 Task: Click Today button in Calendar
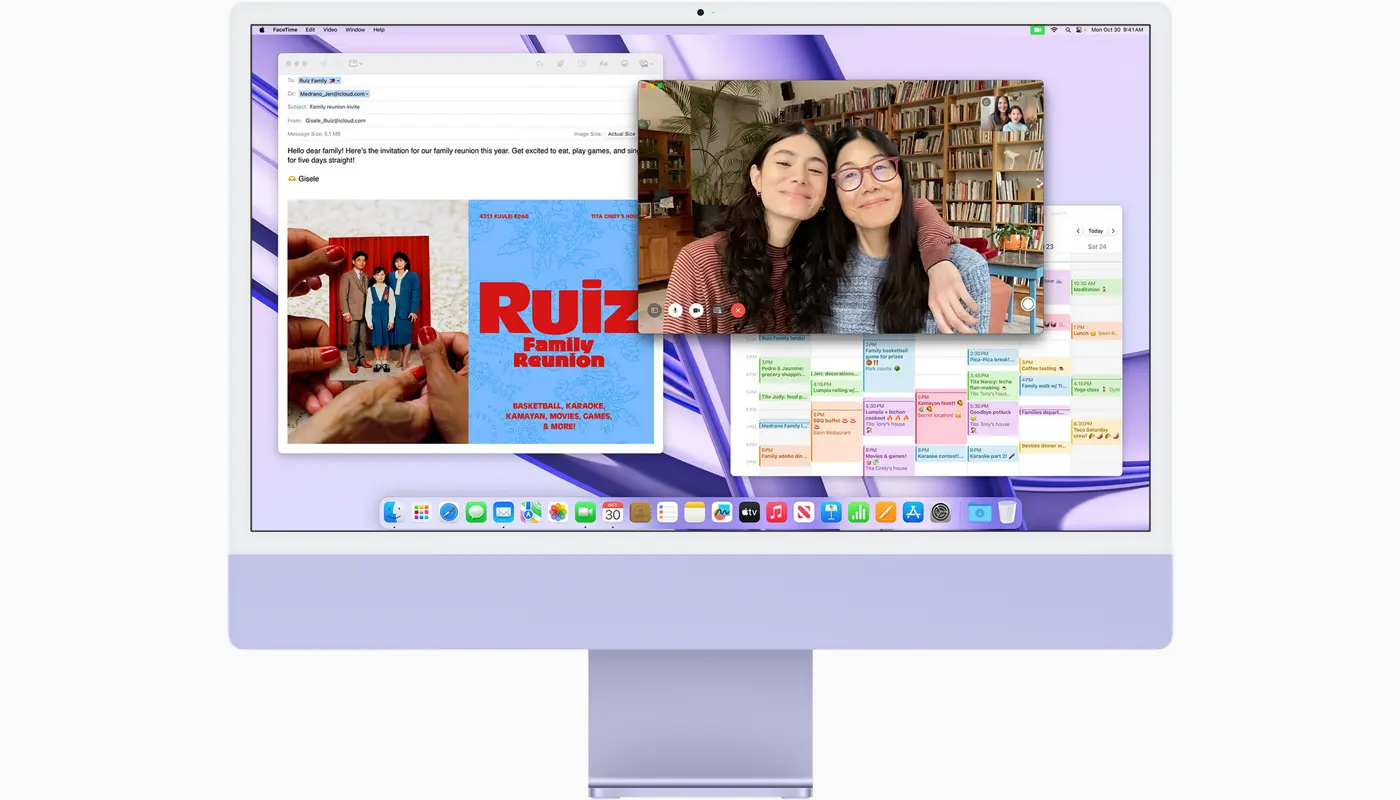pos(1096,231)
